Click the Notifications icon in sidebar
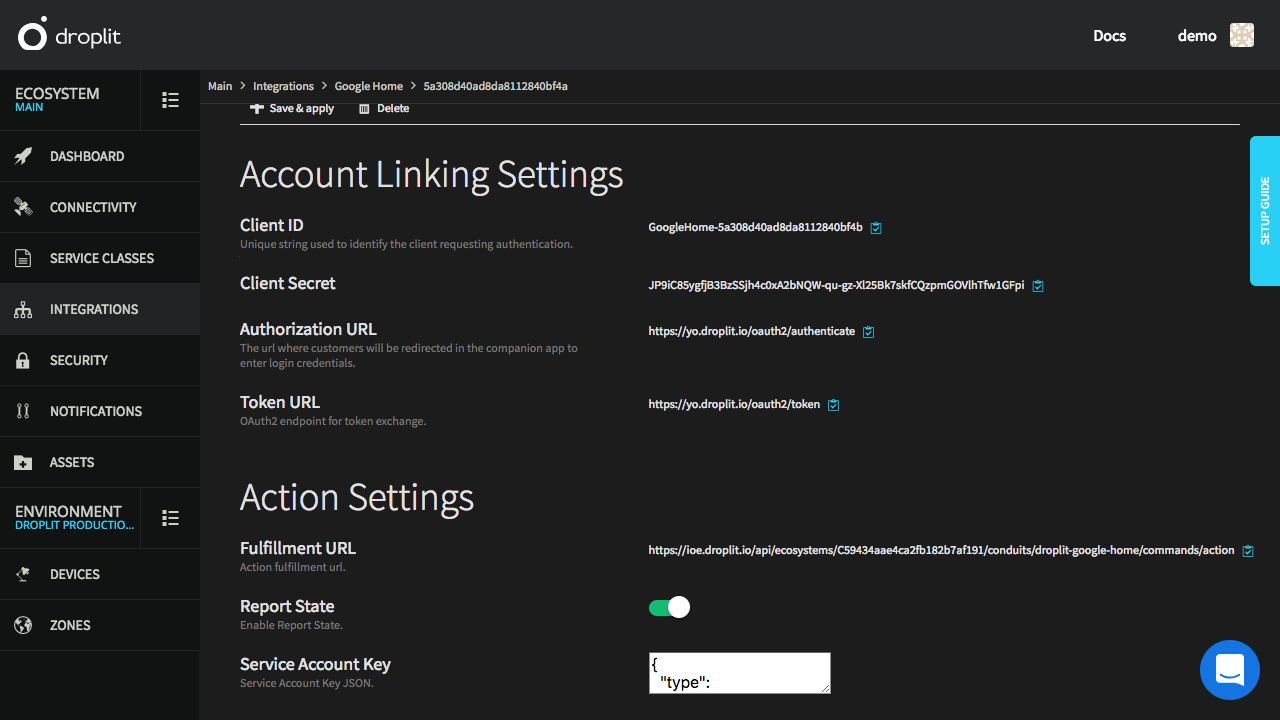Image resolution: width=1280 pixels, height=720 pixels. click(x=23, y=411)
